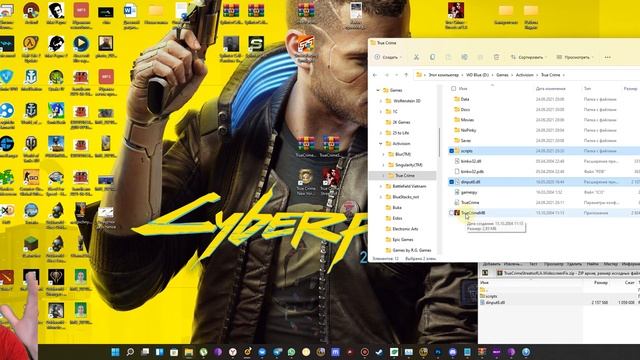Open recent locations dropdown beside forward arrow
This screenshot has height=360, width=640.
pyautogui.click(x=396, y=75)
